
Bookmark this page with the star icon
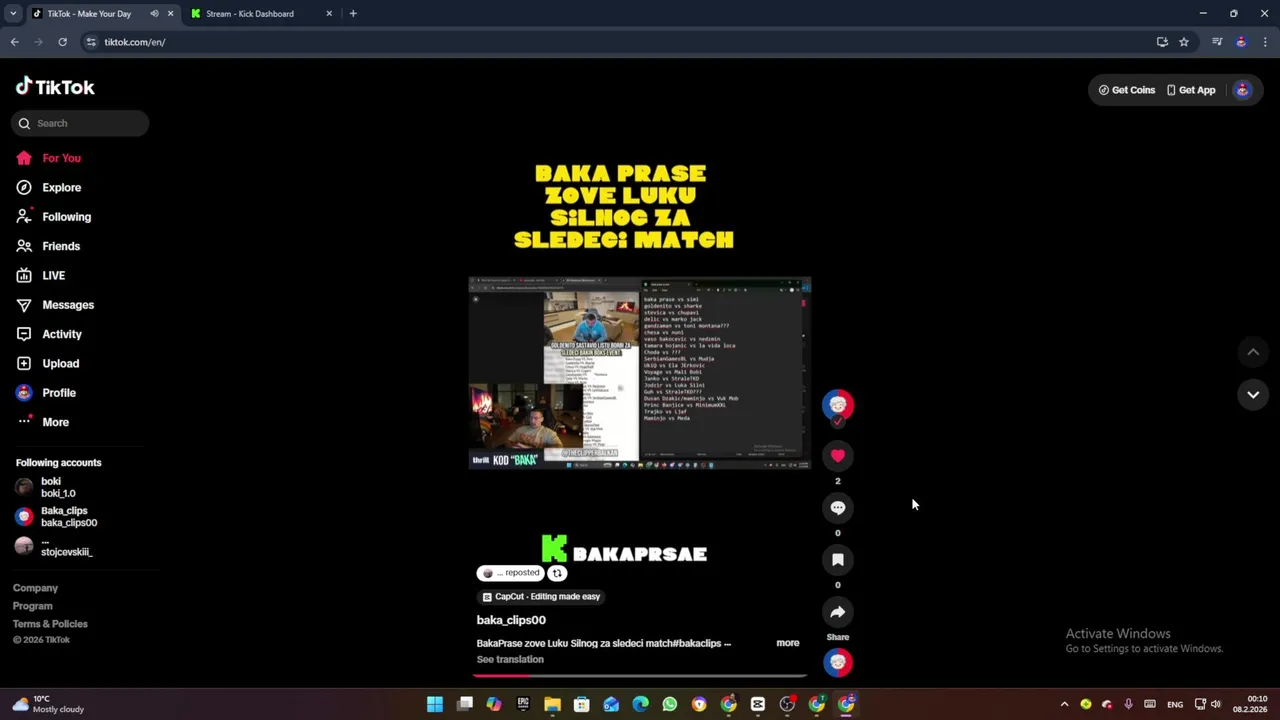click(1184, 42)
